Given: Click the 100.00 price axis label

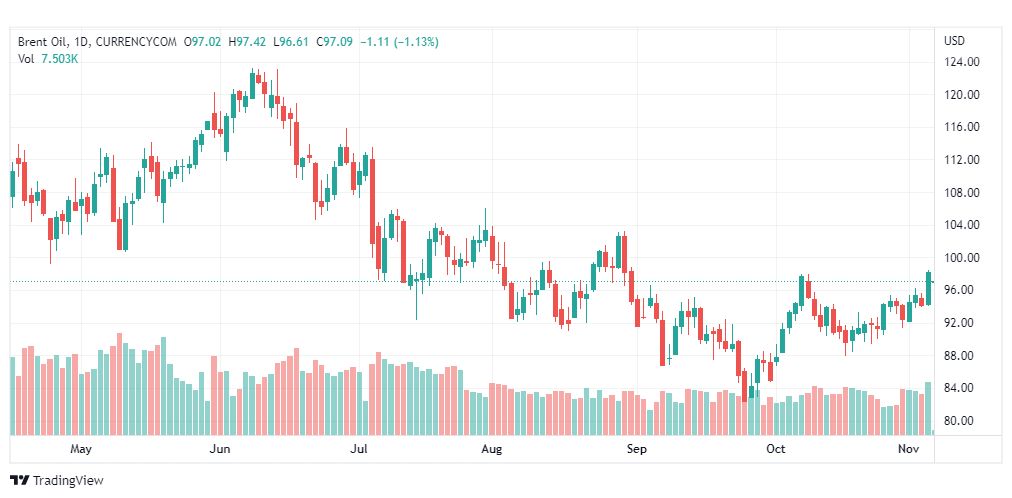Looking at the screenshot, I should pyautogui.click(x=961, y=258).
